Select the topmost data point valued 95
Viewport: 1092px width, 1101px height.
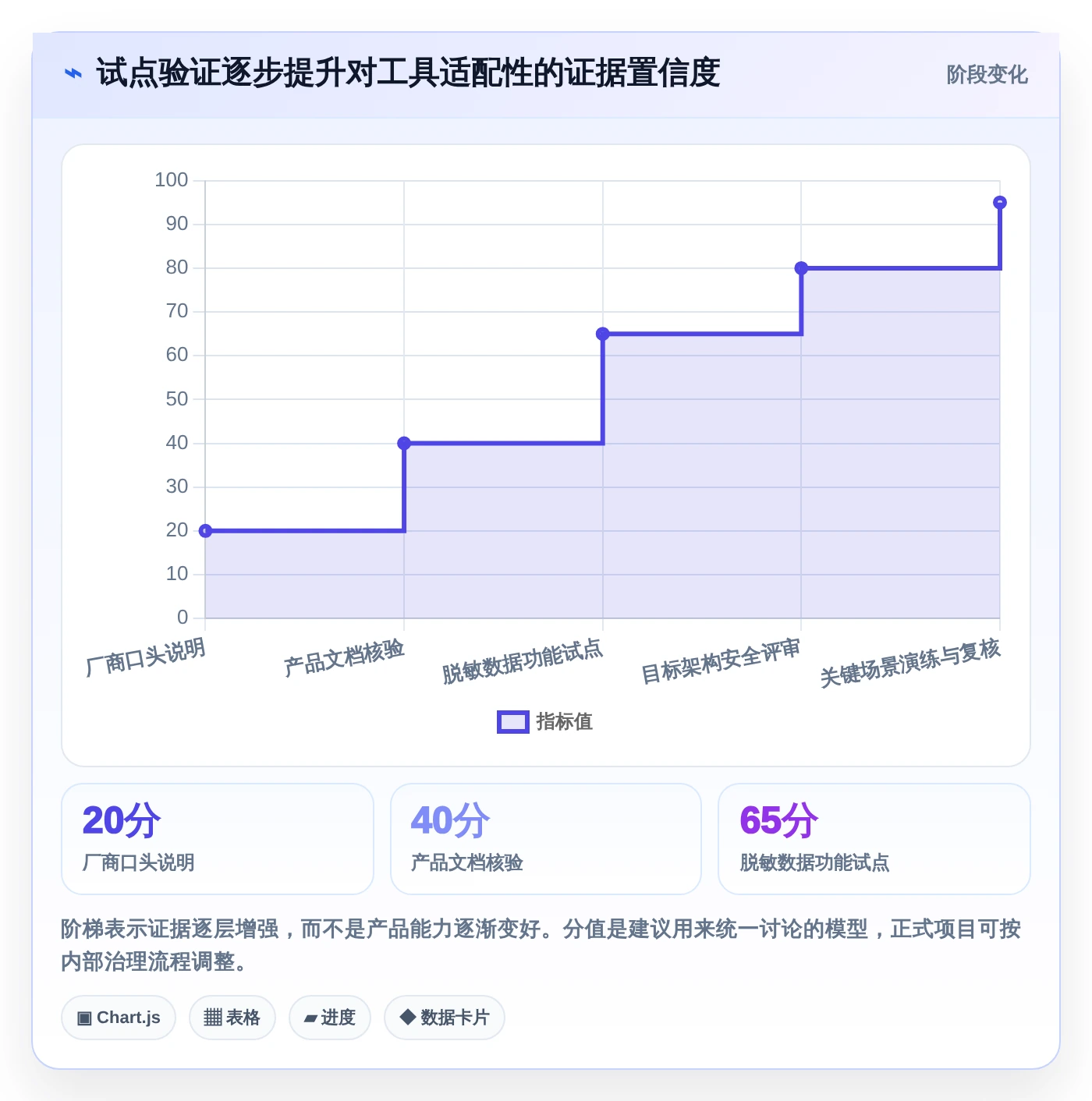pos(1000,203)
